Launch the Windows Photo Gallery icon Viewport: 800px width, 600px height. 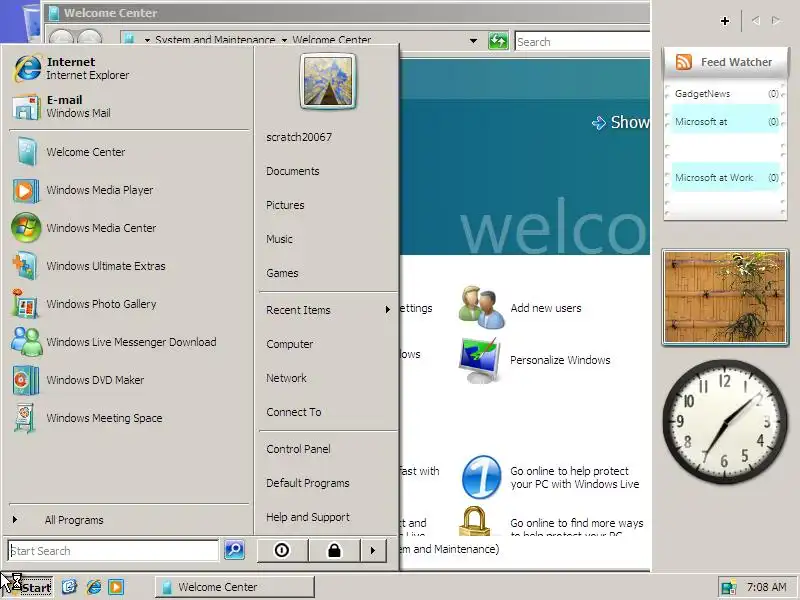point(26,304)
